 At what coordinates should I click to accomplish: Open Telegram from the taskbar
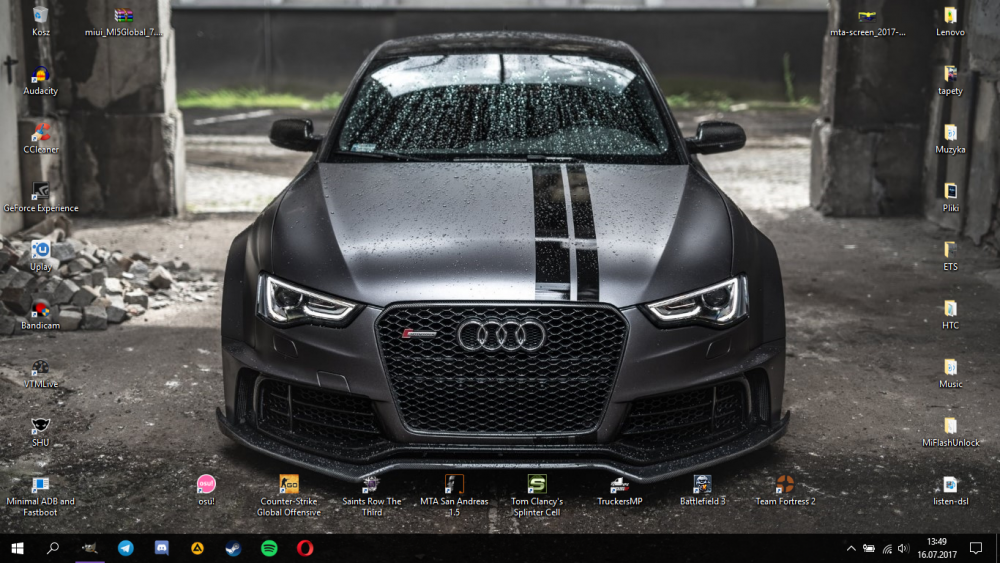click(126, 548)
